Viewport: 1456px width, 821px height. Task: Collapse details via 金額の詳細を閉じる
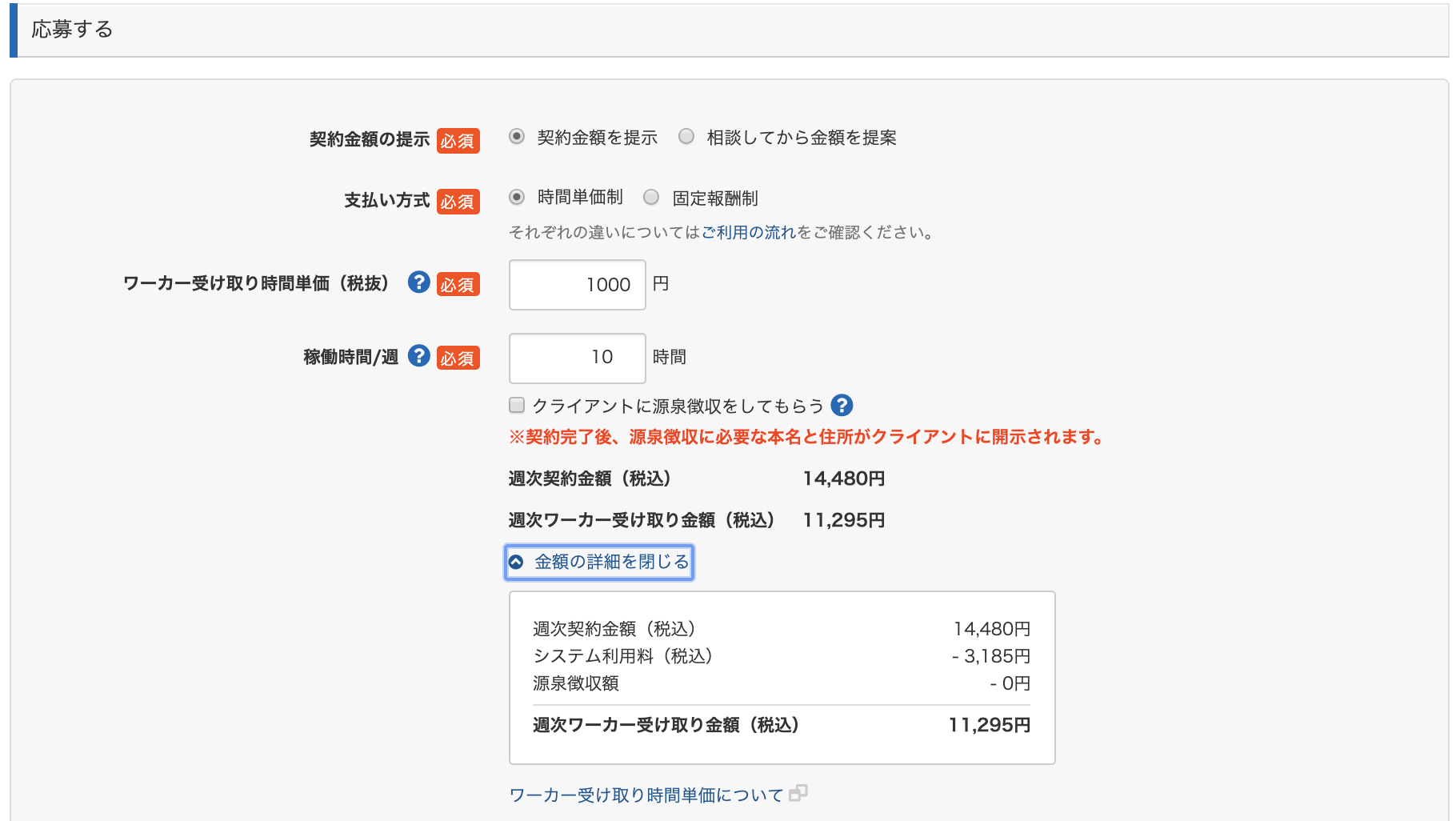pos(599,562)
